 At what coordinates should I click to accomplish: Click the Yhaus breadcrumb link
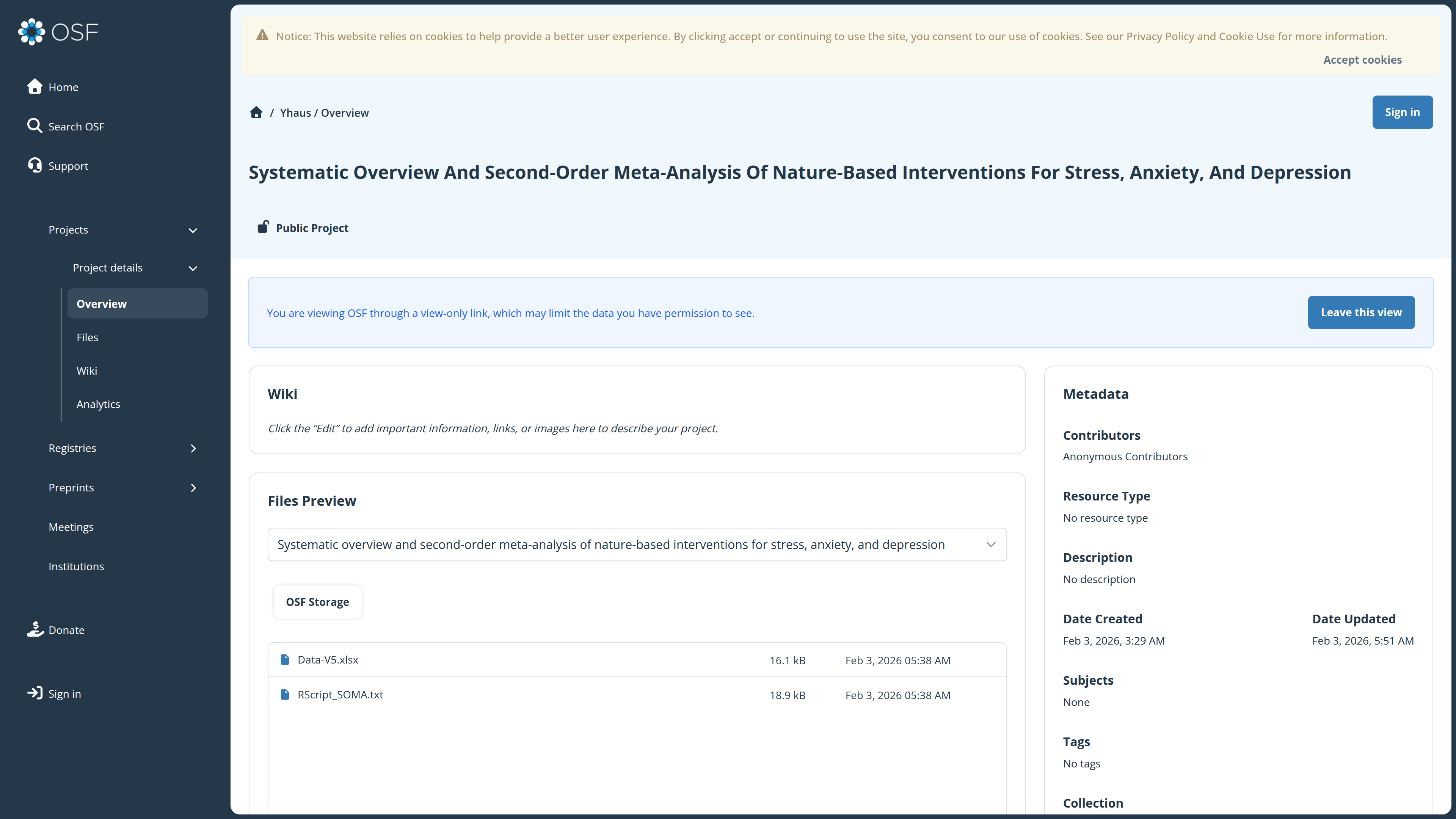pyautogui.click(x=296, y=113)
